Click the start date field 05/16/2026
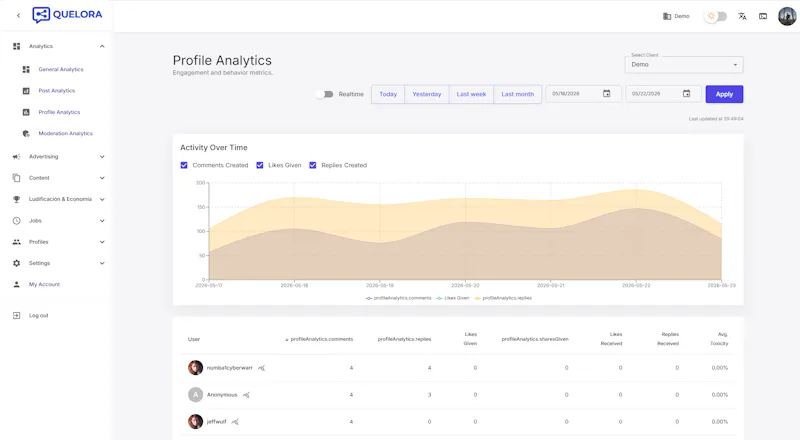Viewport: 800px width, 440px height. 583,94
